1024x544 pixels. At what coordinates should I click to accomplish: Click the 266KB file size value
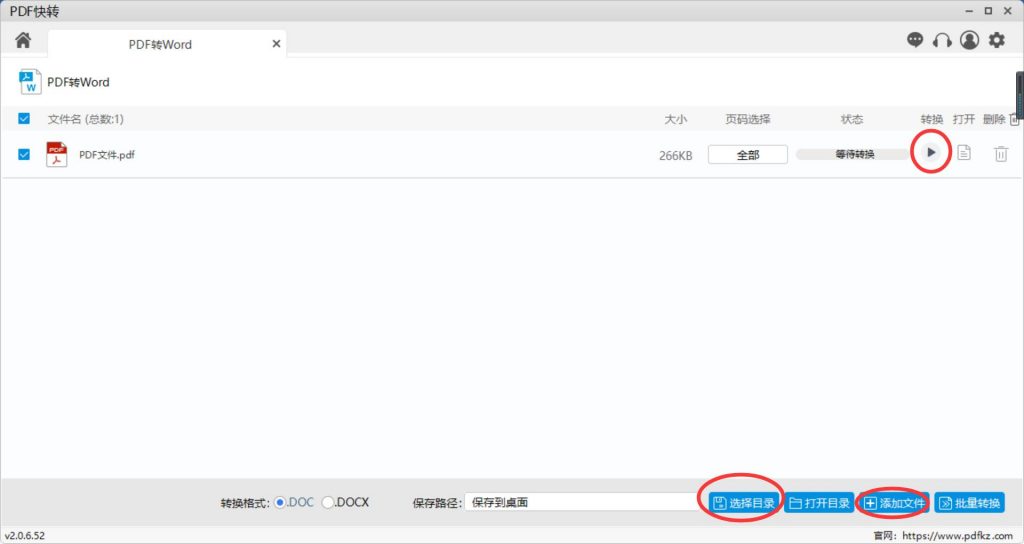[x=675, y=155]
